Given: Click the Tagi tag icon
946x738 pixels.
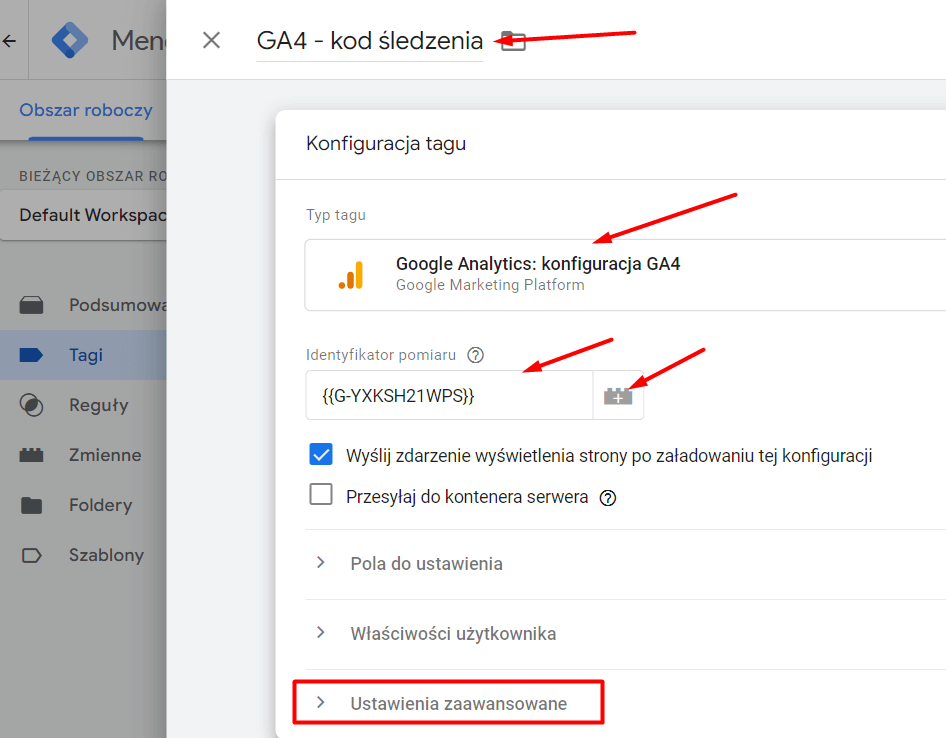Looking at the screenshot, I should tap(31, 355).
